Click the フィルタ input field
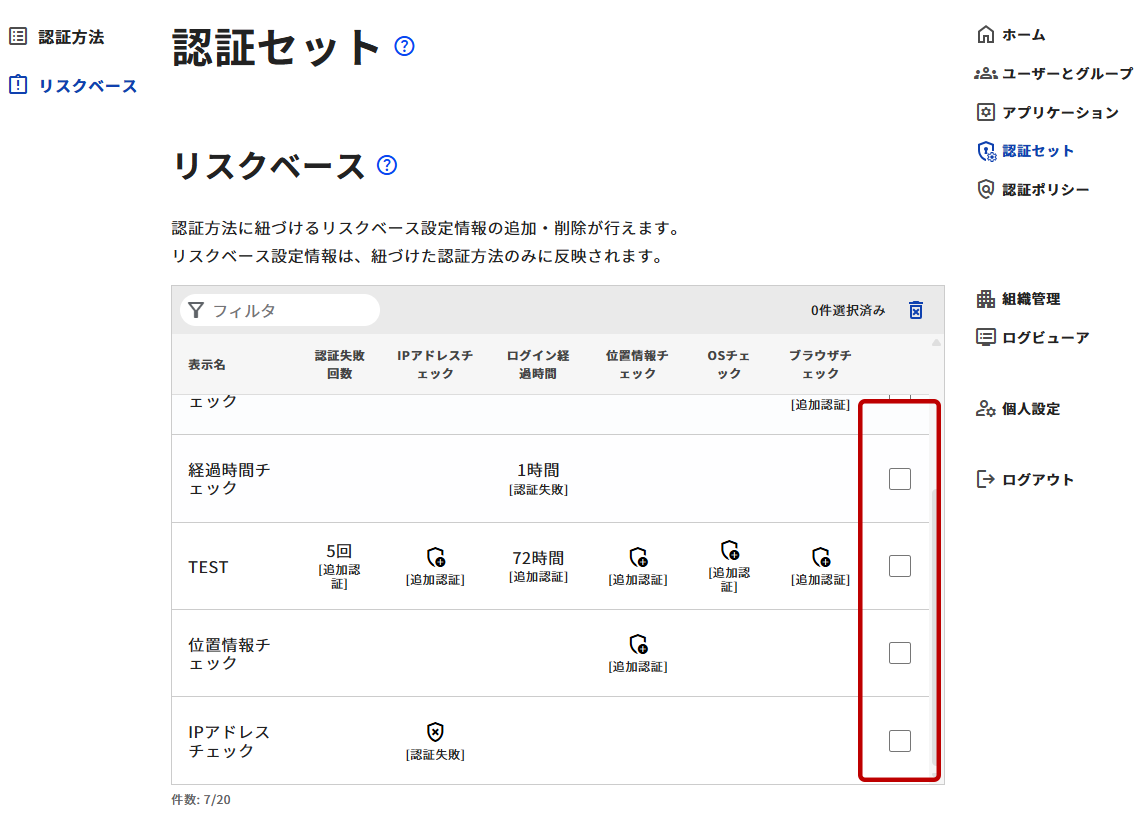Screen dimensions: 1135x813 pyautogui.click(x=290, y=310)
